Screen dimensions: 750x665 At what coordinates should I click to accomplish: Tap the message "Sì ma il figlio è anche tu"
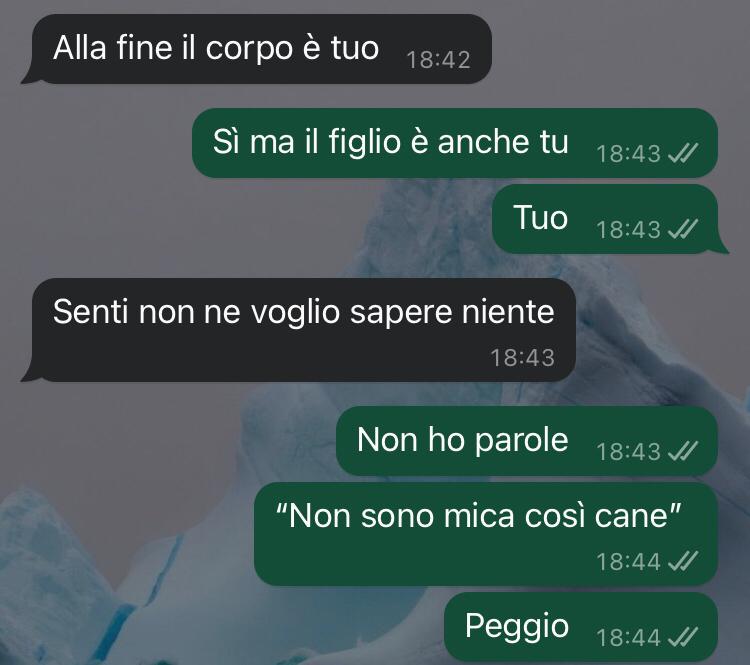pyautogui.click(x=455, y=143)
